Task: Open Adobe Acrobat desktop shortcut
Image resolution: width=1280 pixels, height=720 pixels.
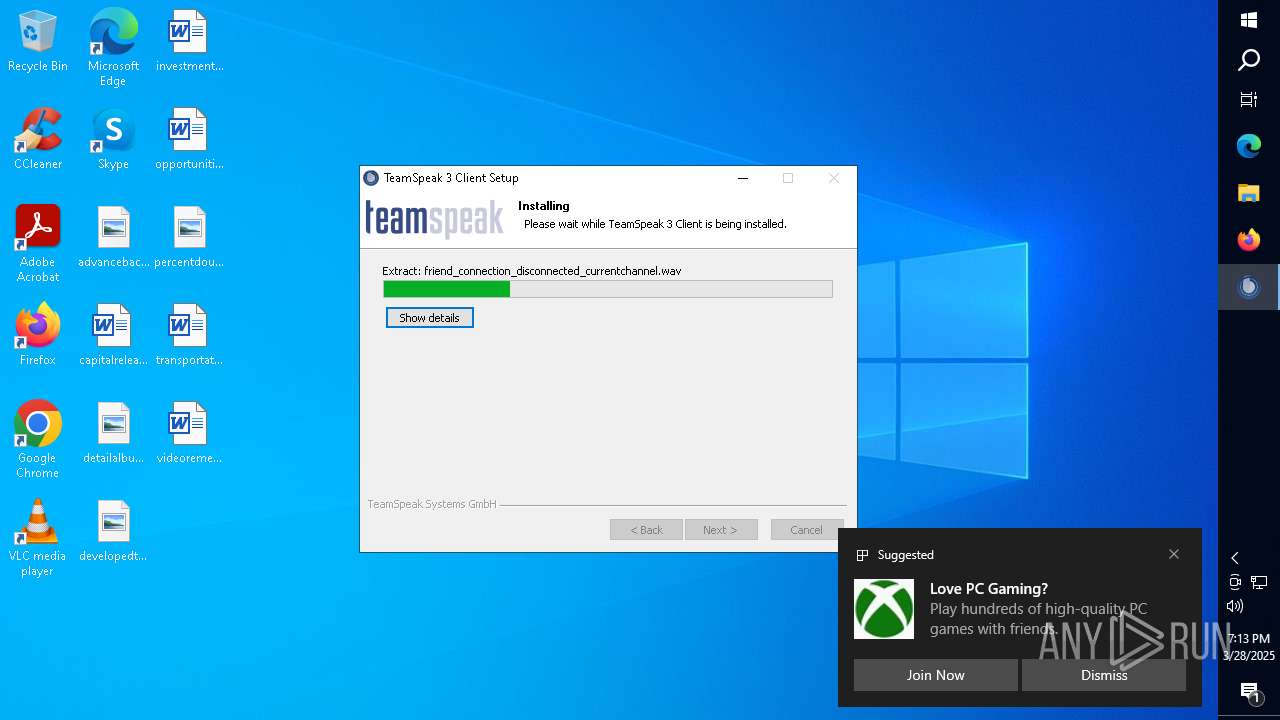Action: tap(37, 245)
